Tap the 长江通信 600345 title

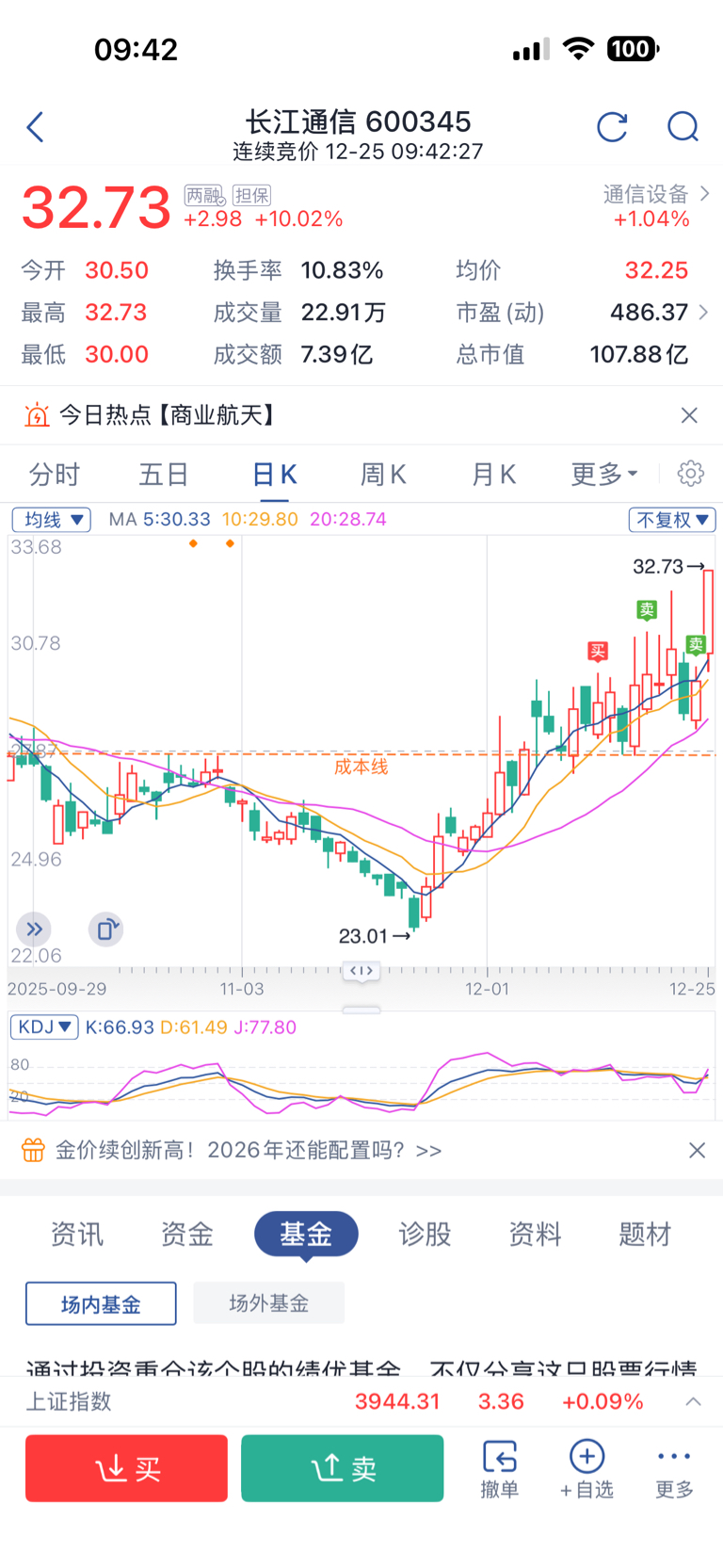point(358,121)
